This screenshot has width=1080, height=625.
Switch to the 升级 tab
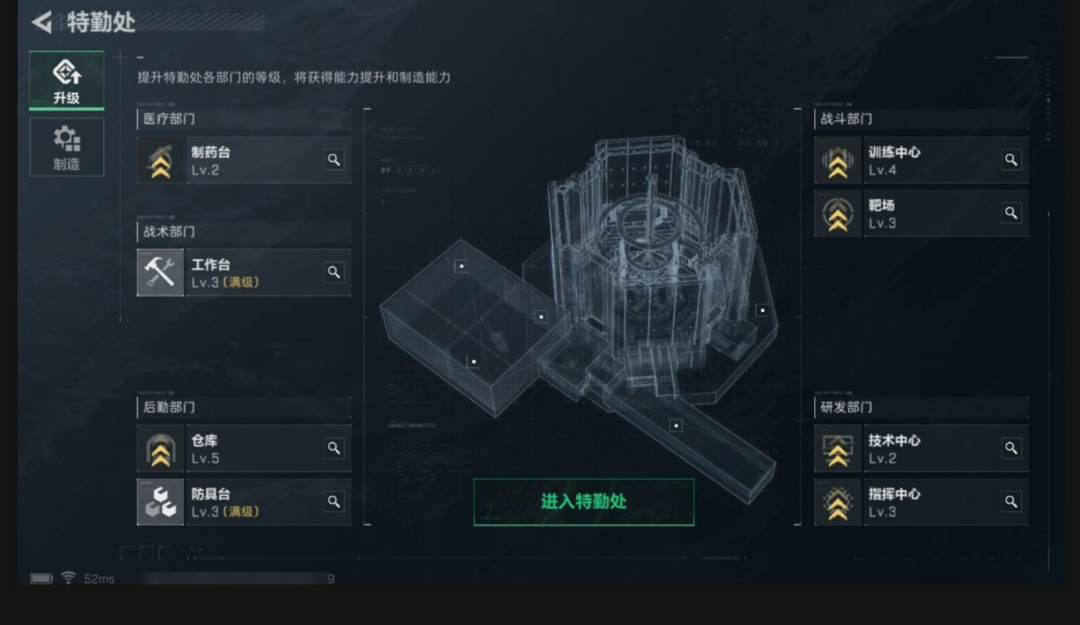click(x=67, y=81)
